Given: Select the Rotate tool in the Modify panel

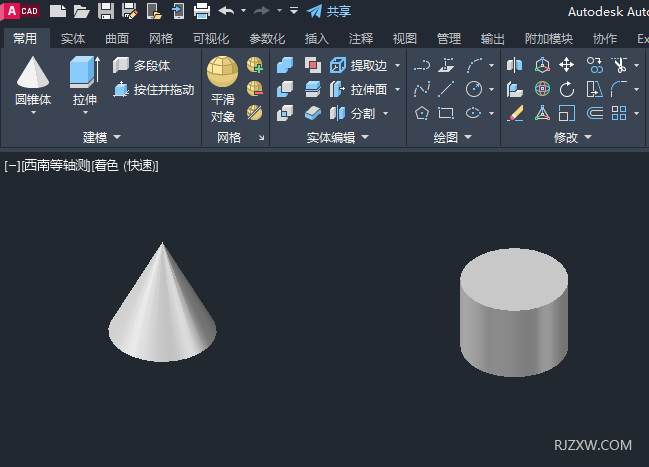Looking at the screenshot, I should coord(566,89).
